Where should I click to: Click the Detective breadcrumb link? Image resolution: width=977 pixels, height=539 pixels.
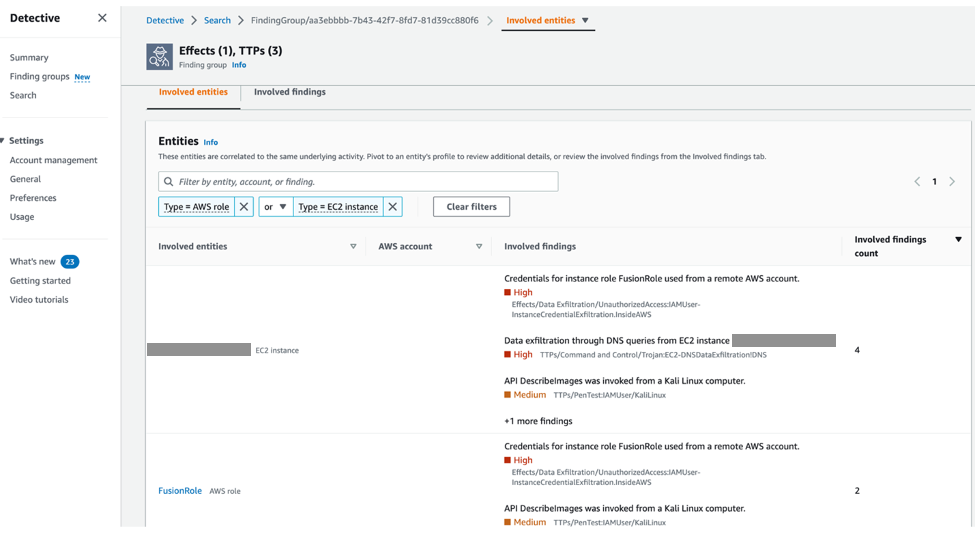pos(165,21)
